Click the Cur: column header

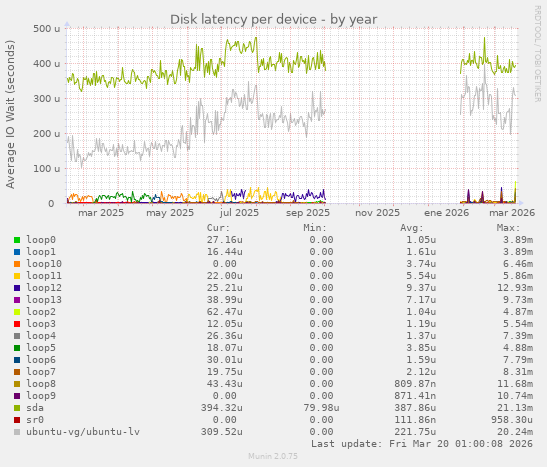tap(218, 228)
